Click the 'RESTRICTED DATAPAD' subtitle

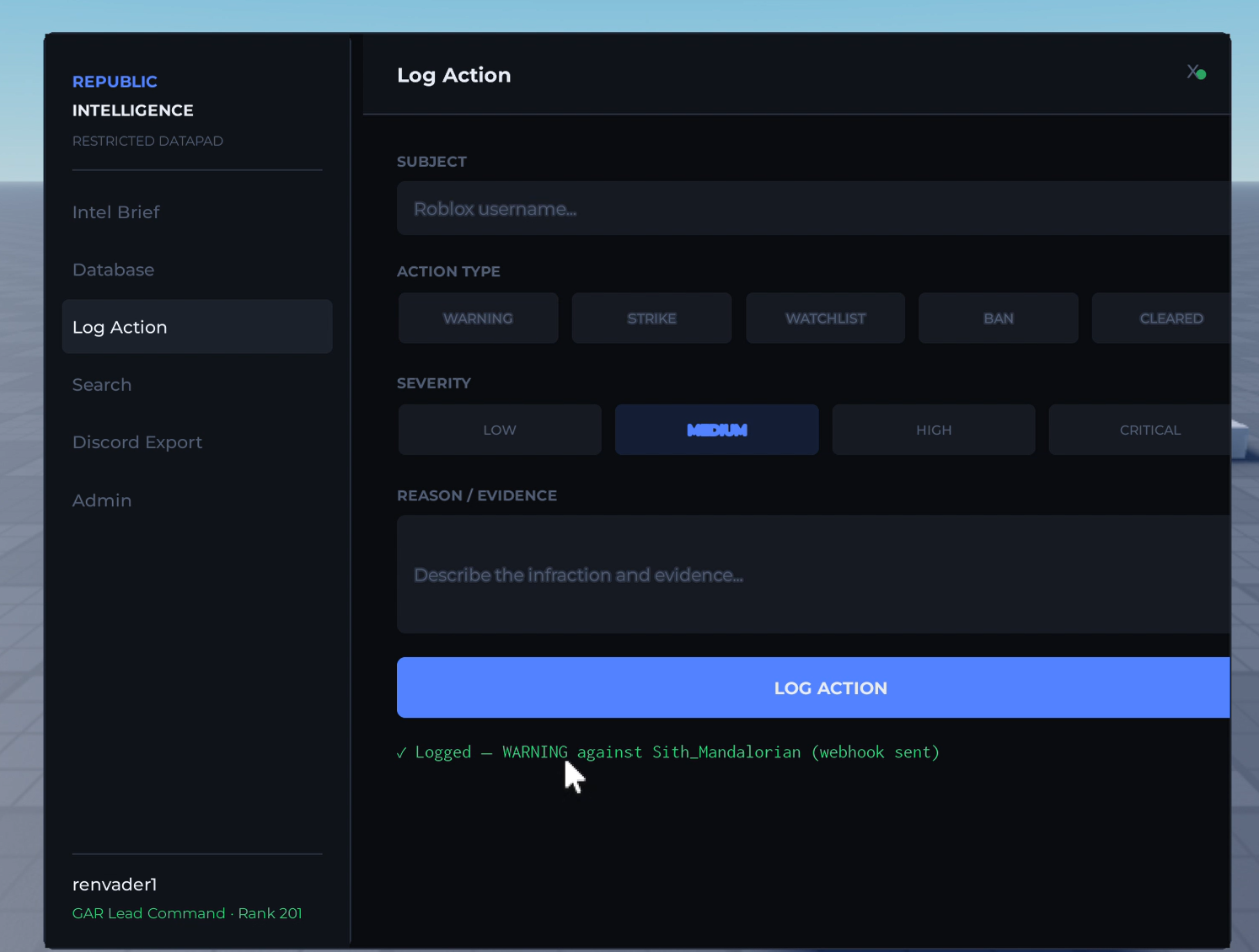click(x=147, y=141)
